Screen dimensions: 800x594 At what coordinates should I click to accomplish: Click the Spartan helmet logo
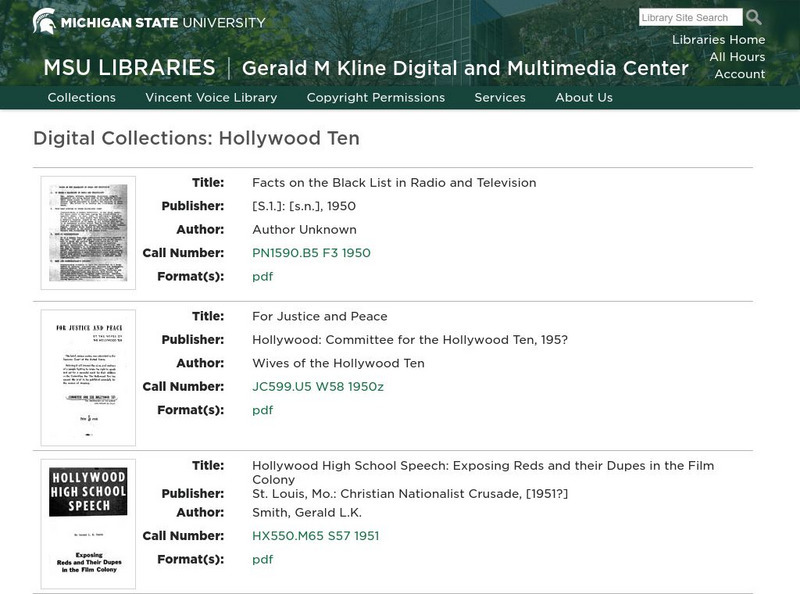[44, 21]
